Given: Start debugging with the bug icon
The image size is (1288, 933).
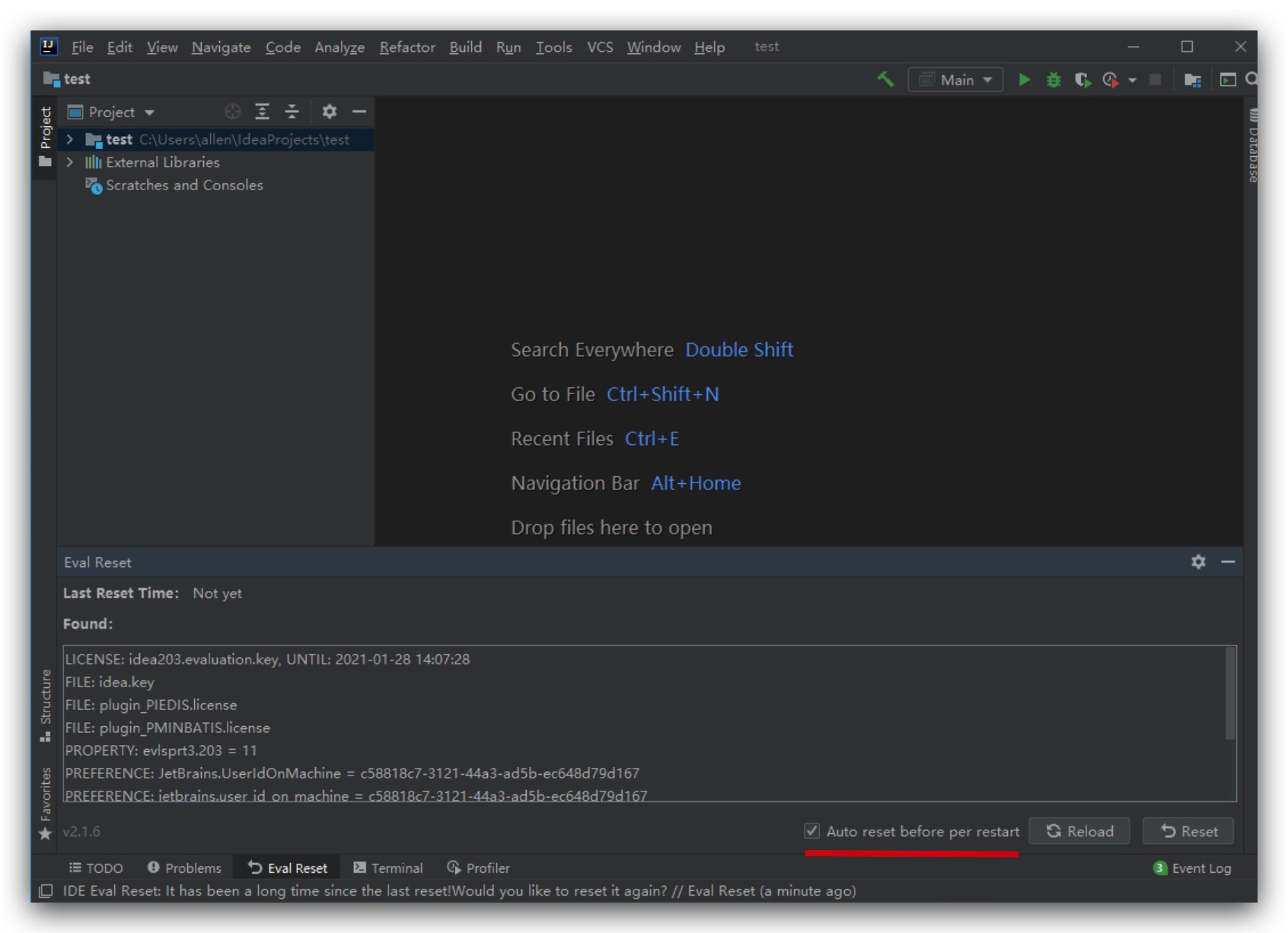Looking at the screenshot, I should 1054,79.
